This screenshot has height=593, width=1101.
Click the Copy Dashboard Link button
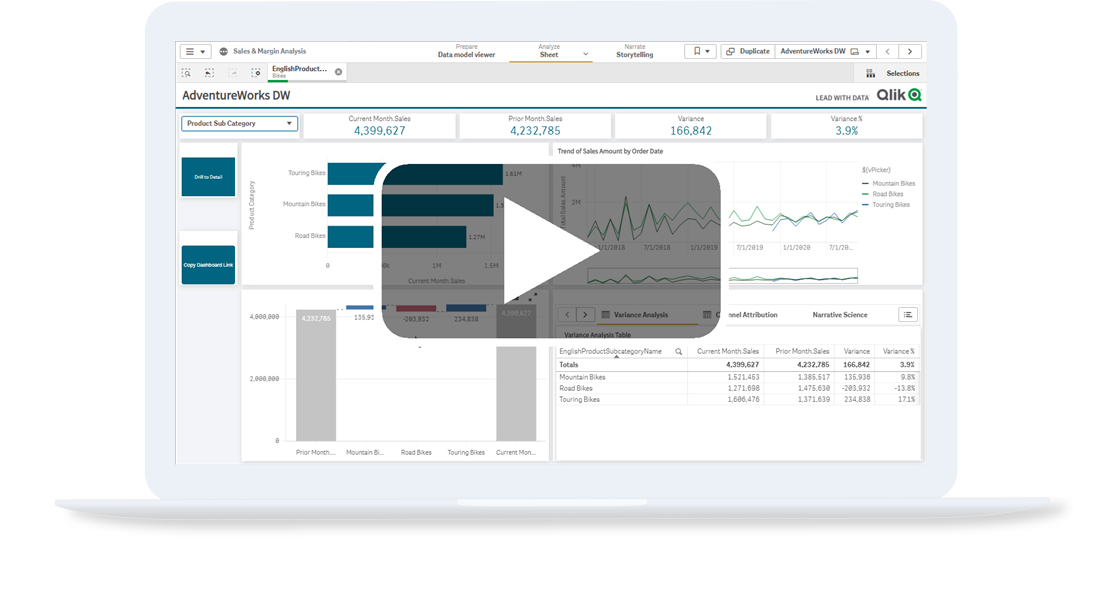point(209,265)
